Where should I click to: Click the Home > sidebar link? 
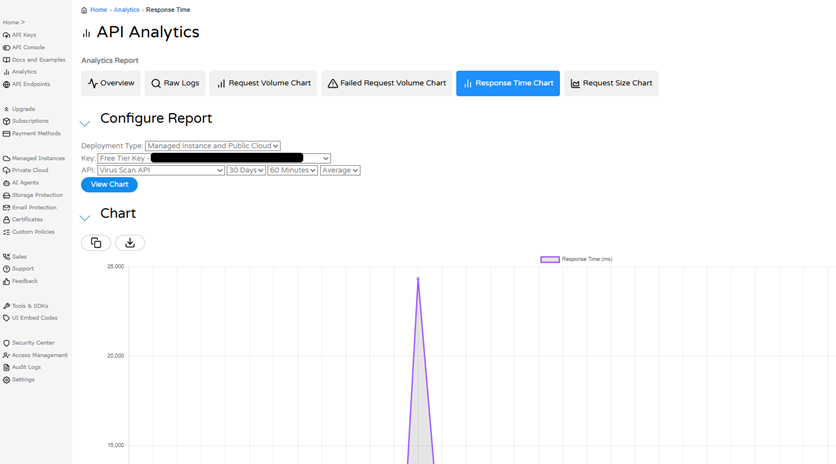click(14, 22)
